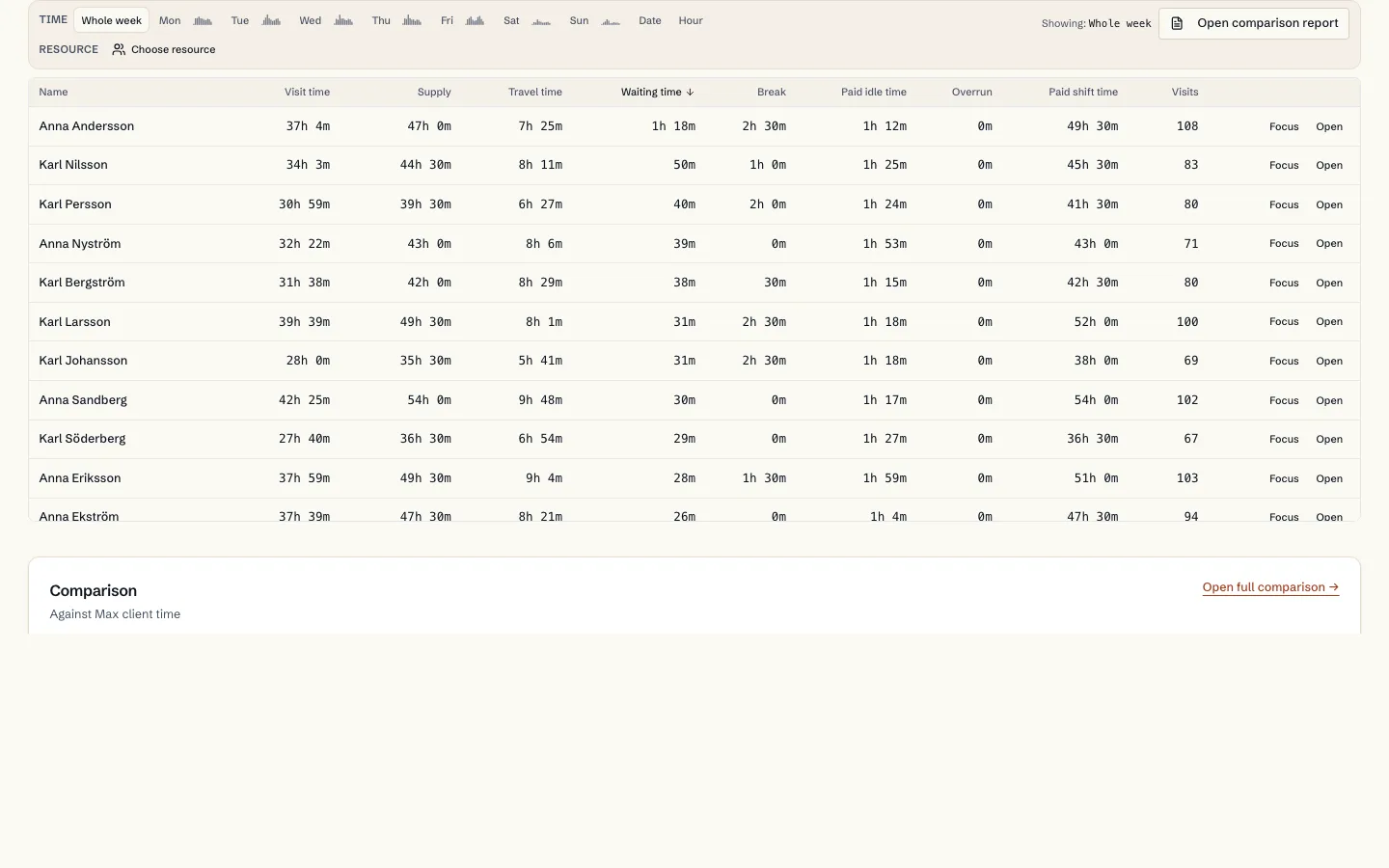Open Anna Nyström's details
The height and width of the screenshot is (868, 1389).
[1329, 244]
